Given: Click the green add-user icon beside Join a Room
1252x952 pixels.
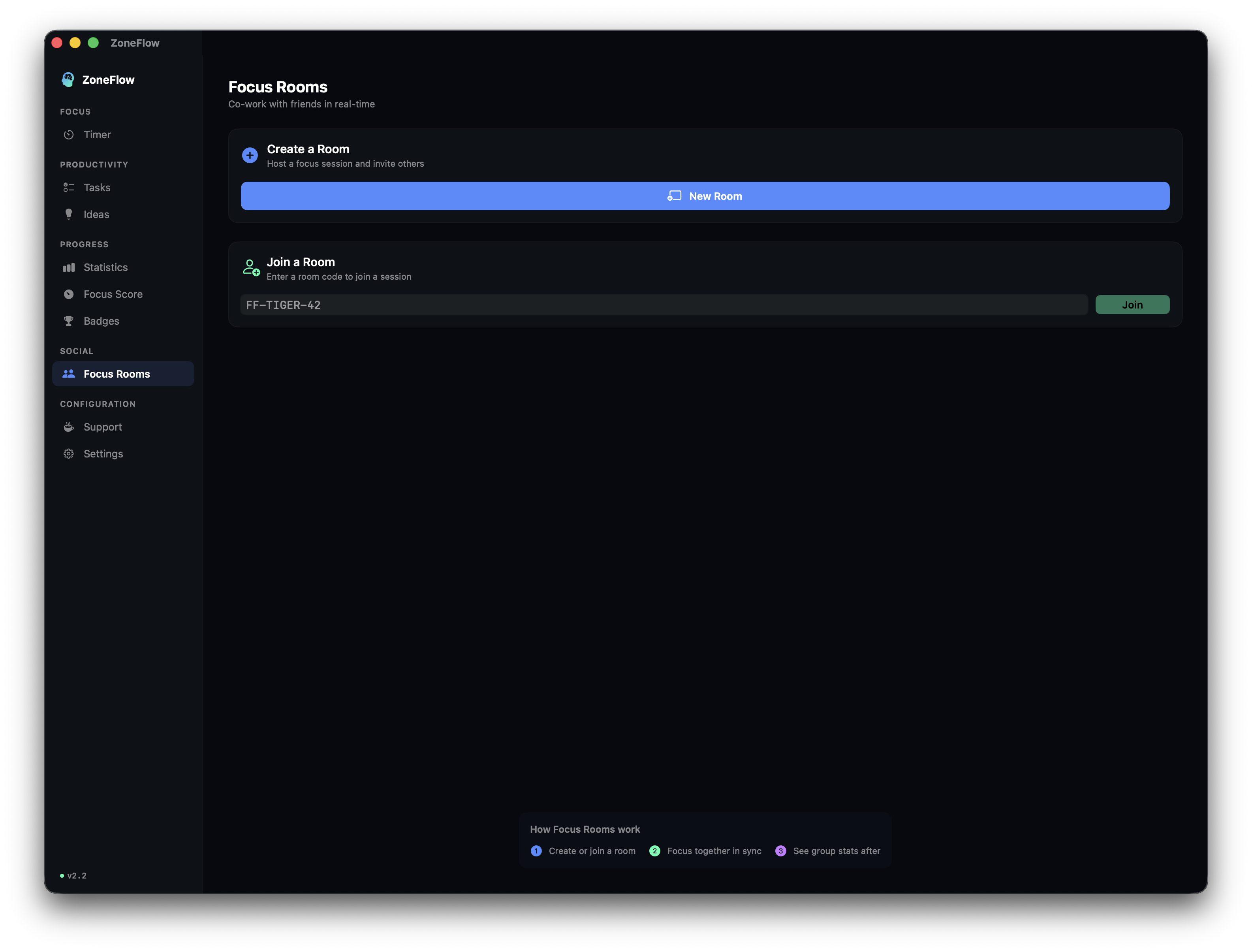Looking at the screenshot, I should (x=250, y=267).
